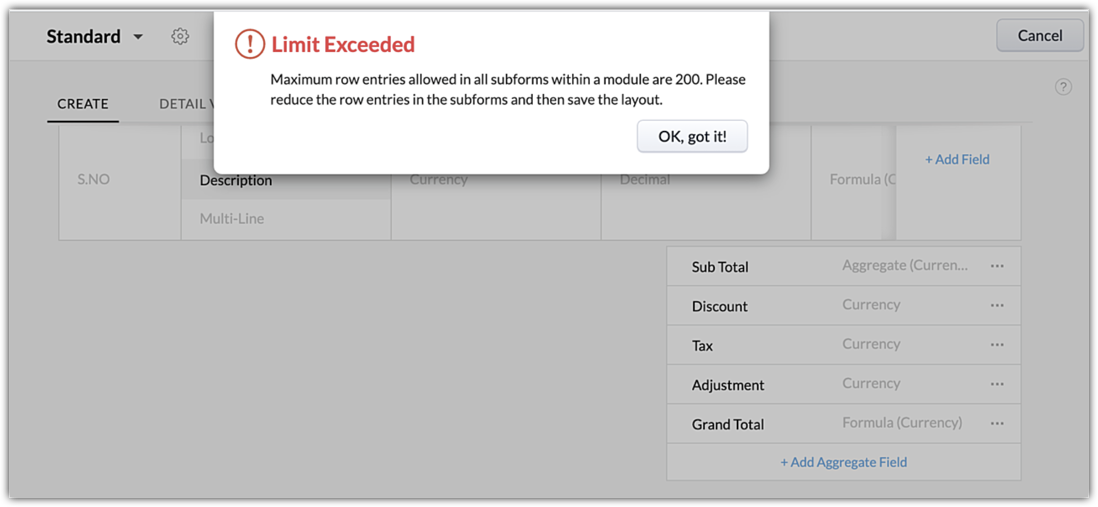Select the Grand Total aggregate field
Viewport: 1098px width, 507px height.
[728, 424]
